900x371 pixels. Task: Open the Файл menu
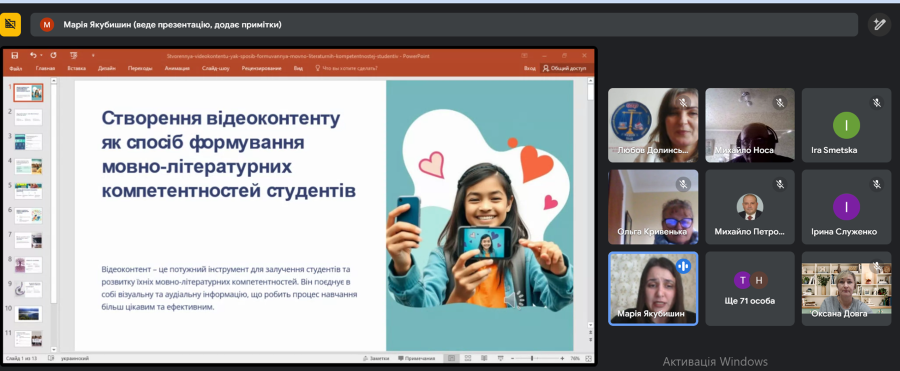pyautogui.click(x=15, y=68)
